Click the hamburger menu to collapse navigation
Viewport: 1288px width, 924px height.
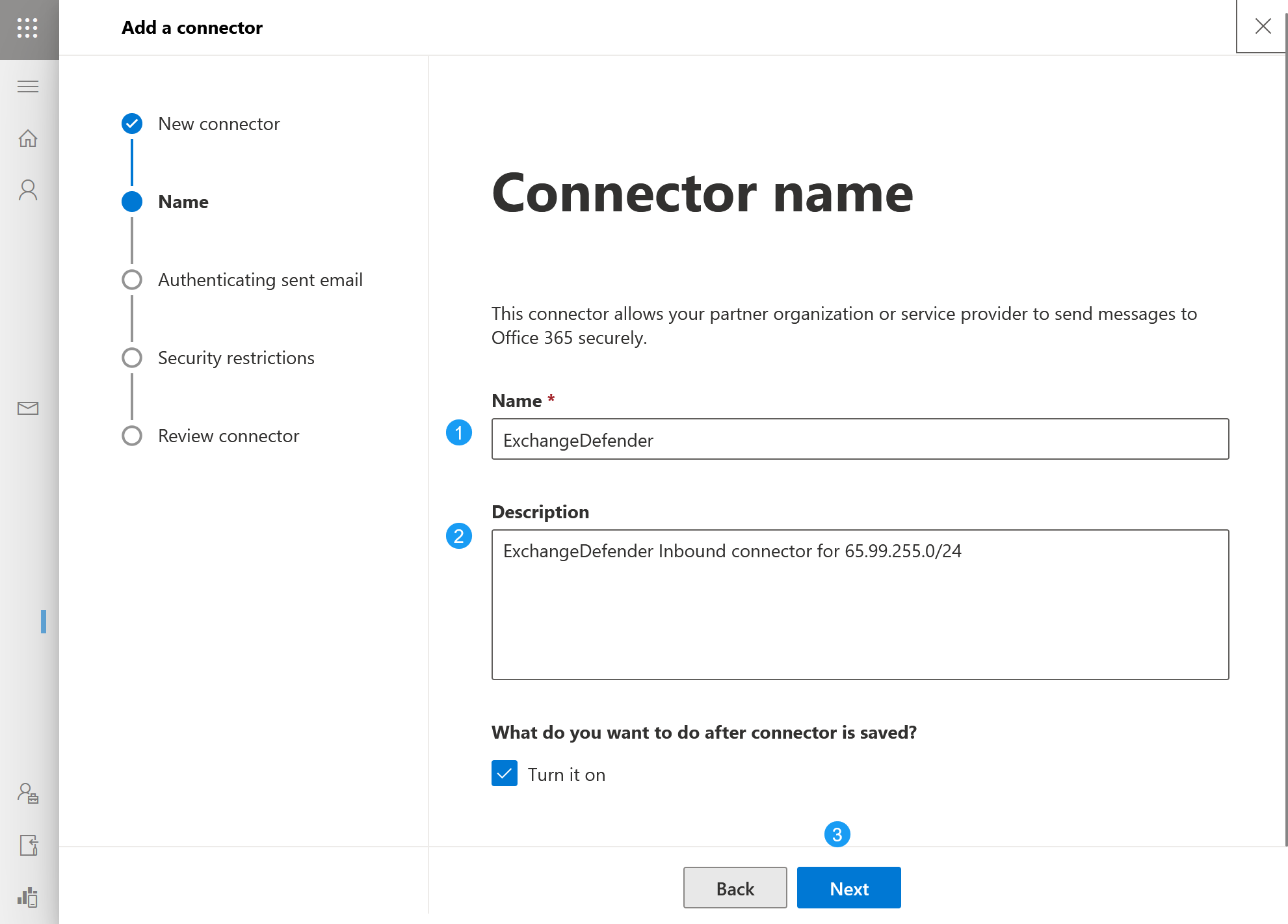[28, 86]
